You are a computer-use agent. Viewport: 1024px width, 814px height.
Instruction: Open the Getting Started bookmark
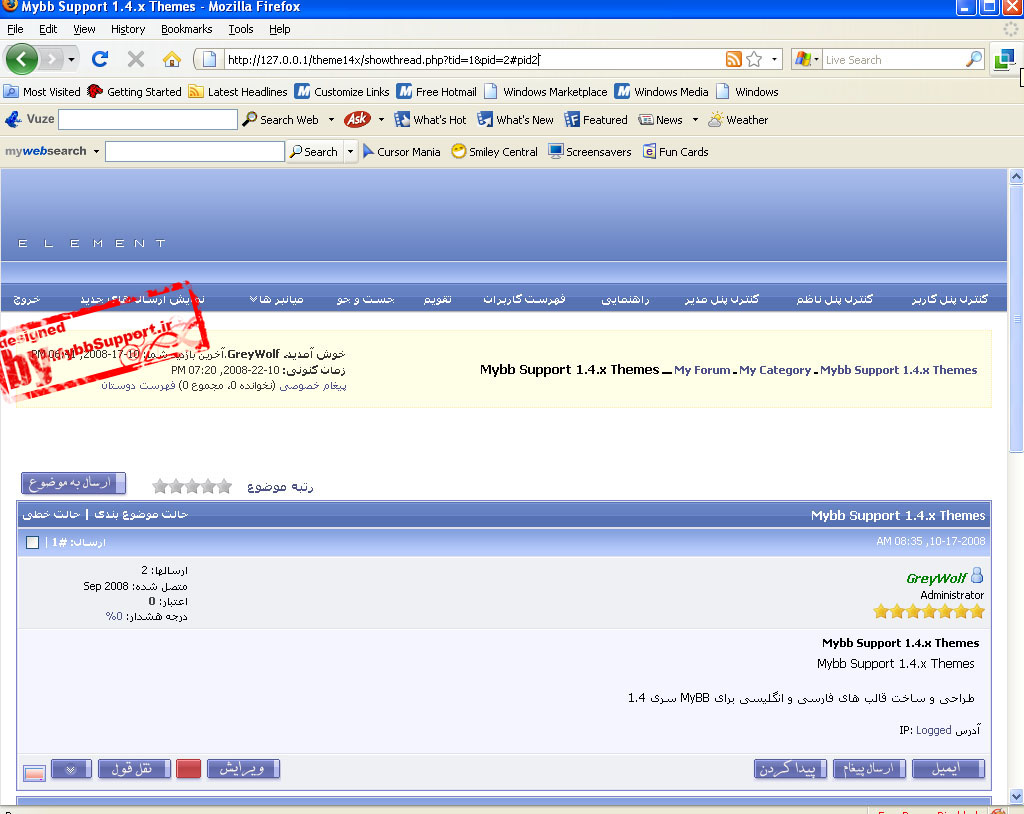point(135,91)
